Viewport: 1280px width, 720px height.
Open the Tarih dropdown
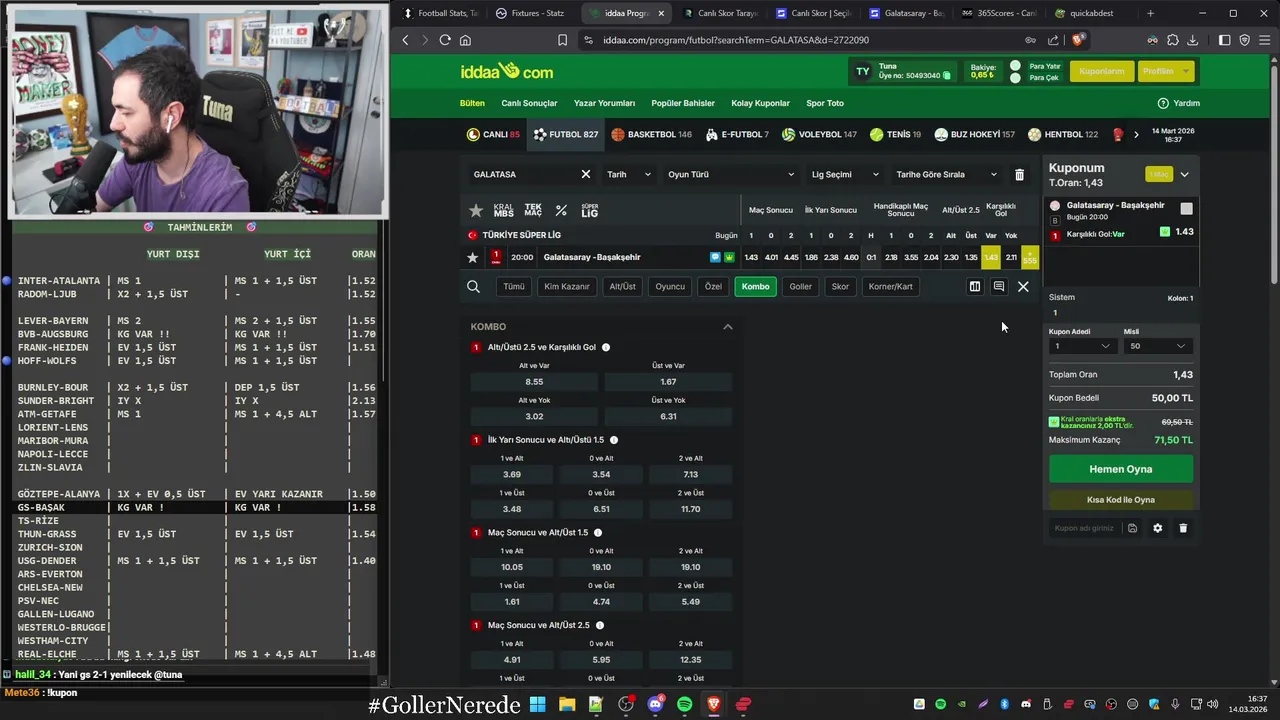coord(629,174)
